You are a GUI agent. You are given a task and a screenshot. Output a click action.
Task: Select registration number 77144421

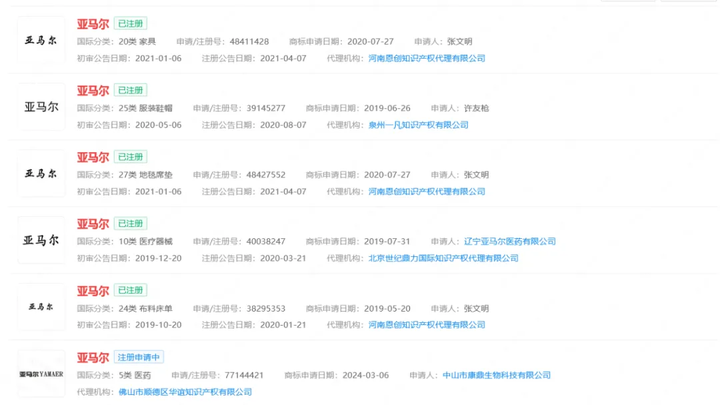244,375
